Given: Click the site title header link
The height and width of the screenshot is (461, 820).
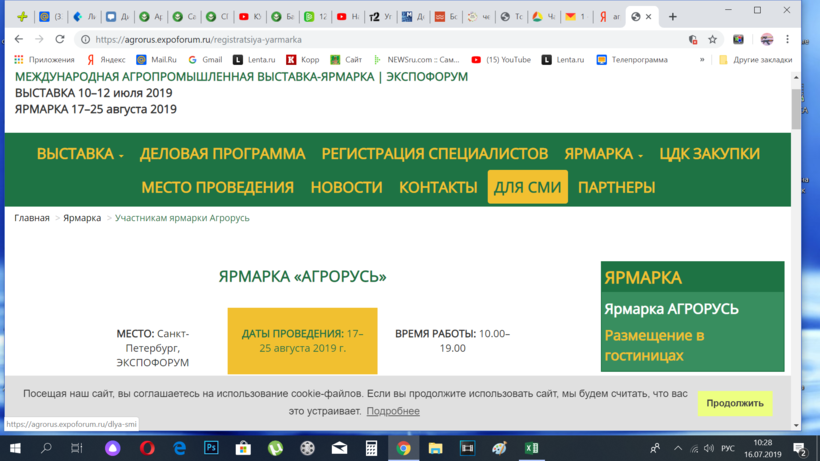Looking at the screenshot, I should coord(241,77).
